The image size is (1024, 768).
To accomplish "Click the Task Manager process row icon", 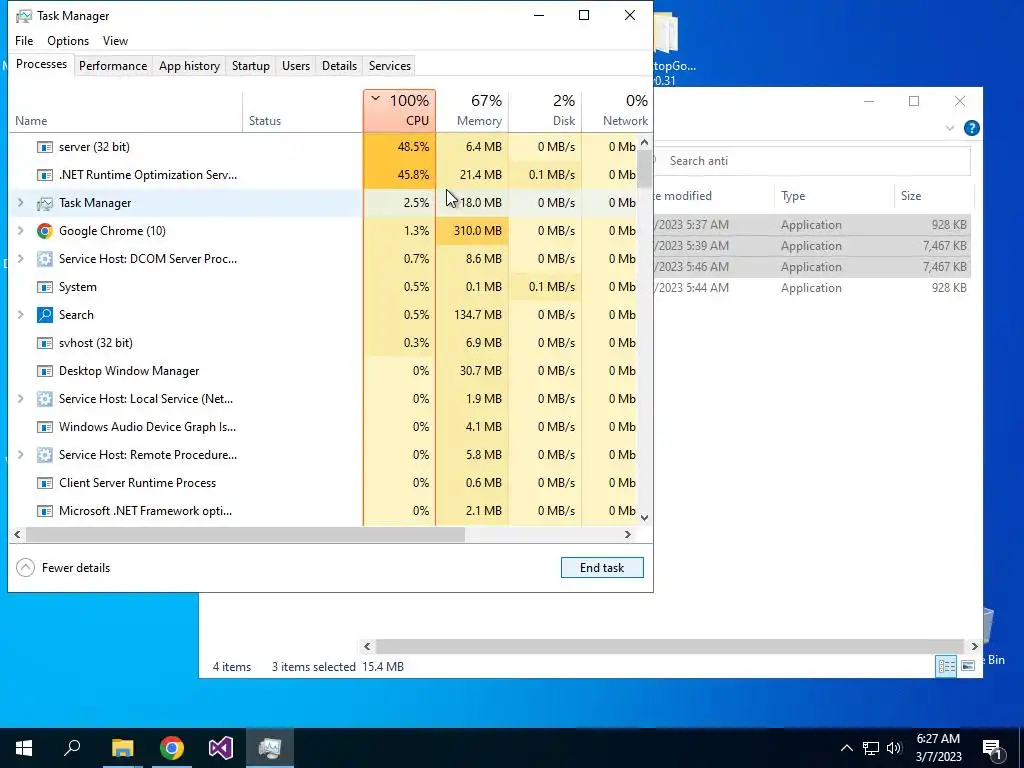I will coord(44,203).
